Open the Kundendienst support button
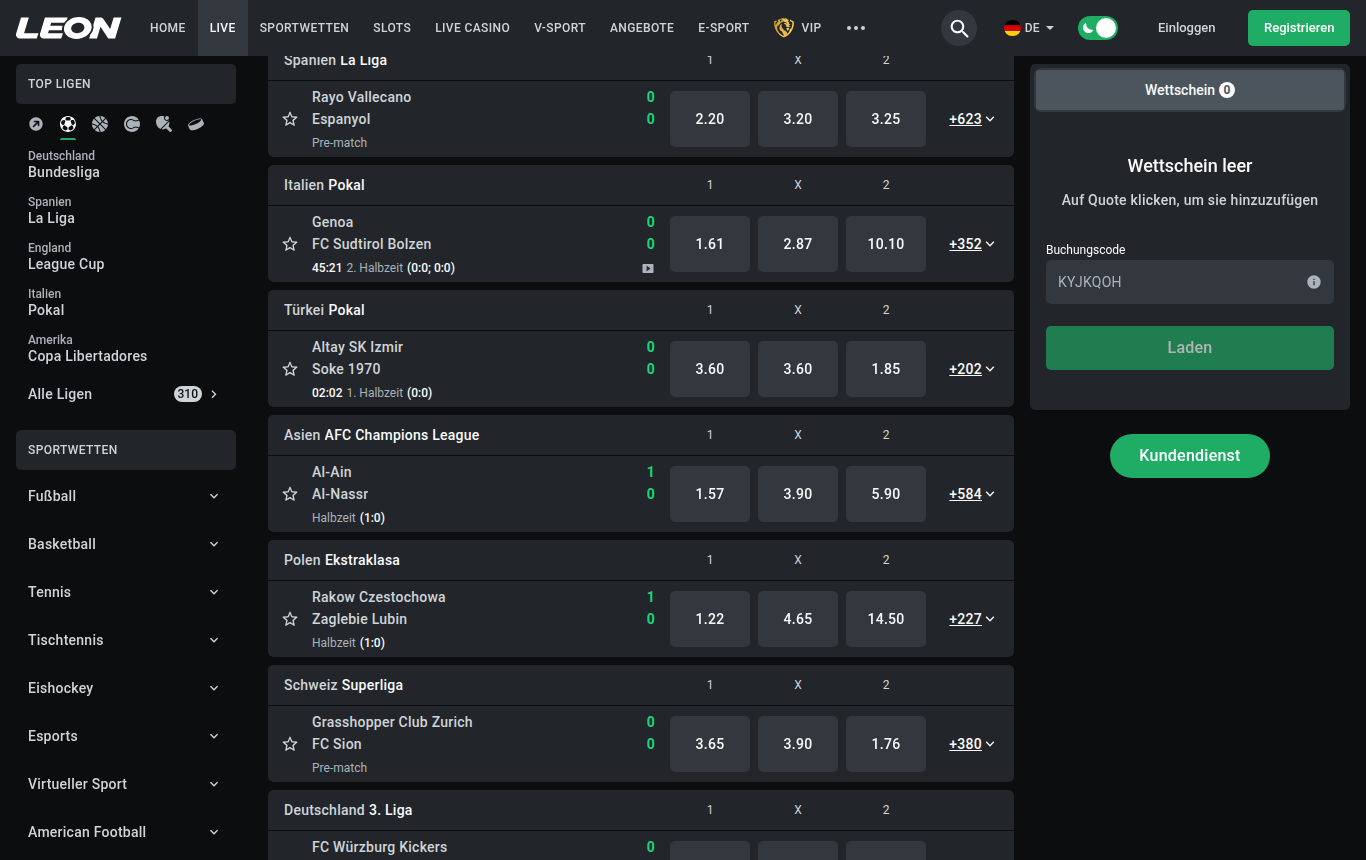 pos(1190,456)
